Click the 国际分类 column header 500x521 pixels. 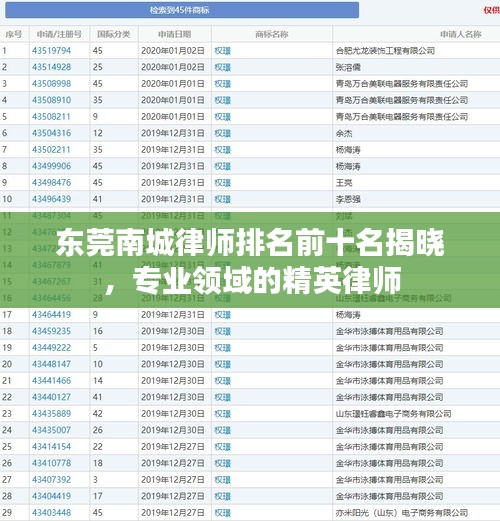pos(114,34)
